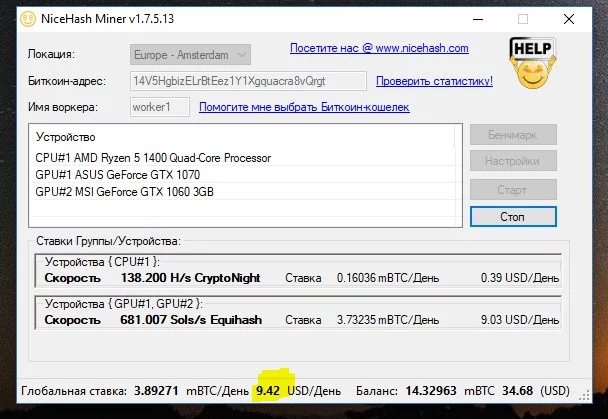Click the Старт button
This screenshot has height=419, width=608.
[513, 190]
